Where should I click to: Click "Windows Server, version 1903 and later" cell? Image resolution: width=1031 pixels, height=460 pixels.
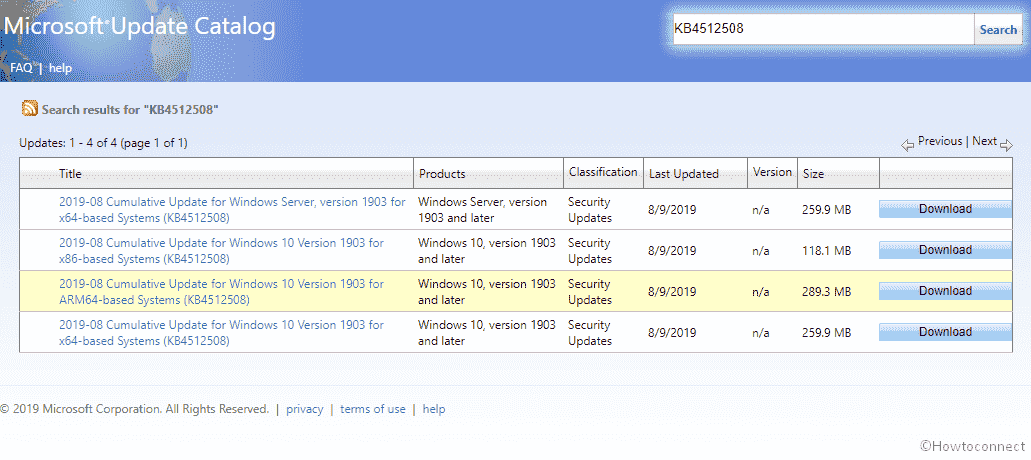[x=482, y=210]
